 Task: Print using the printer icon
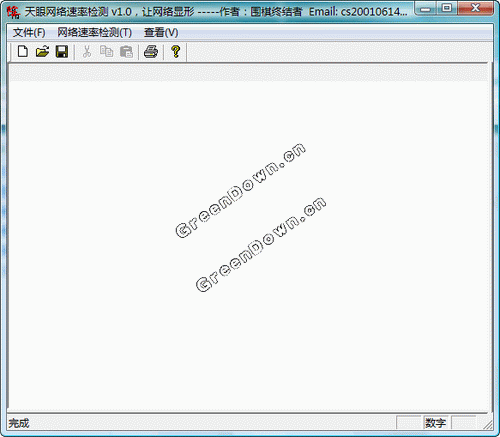[x=151, y=52]
